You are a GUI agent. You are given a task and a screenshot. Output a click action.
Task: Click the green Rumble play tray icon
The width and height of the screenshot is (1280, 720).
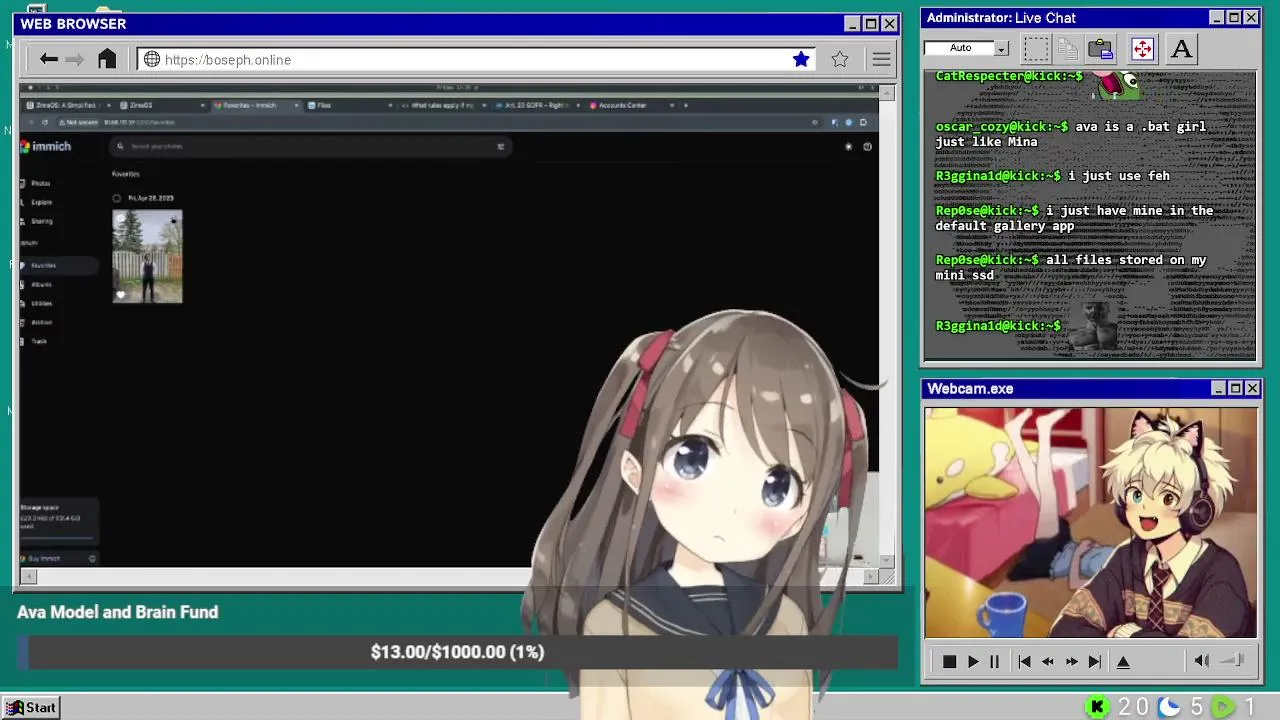1222,707
